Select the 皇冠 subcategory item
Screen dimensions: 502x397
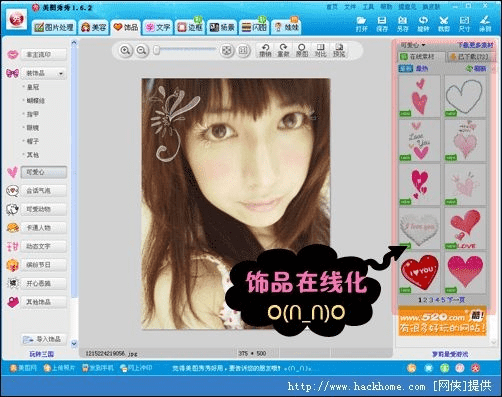pyautogui.click(x=33, y=87)
